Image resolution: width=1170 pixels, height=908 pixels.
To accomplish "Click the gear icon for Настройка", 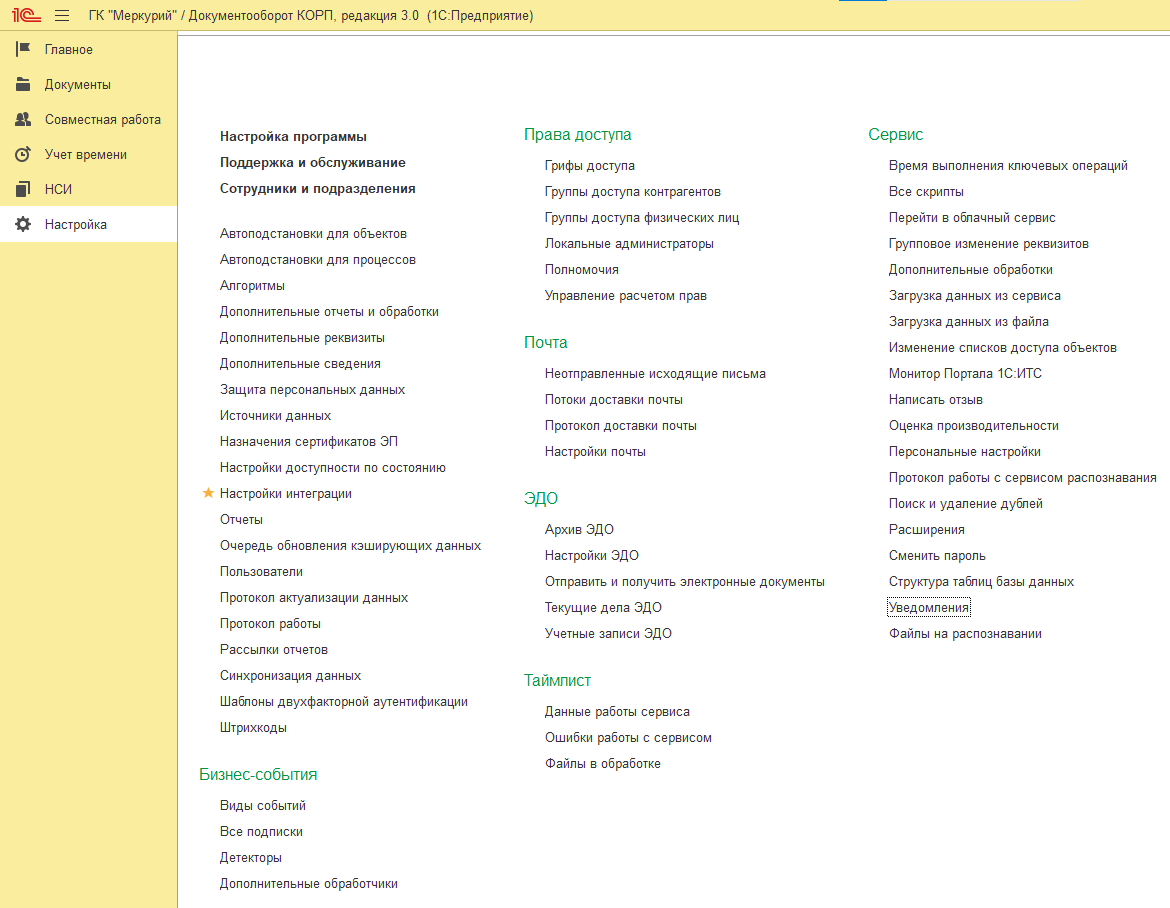I will pyautogui.click(x=23, y=225).
